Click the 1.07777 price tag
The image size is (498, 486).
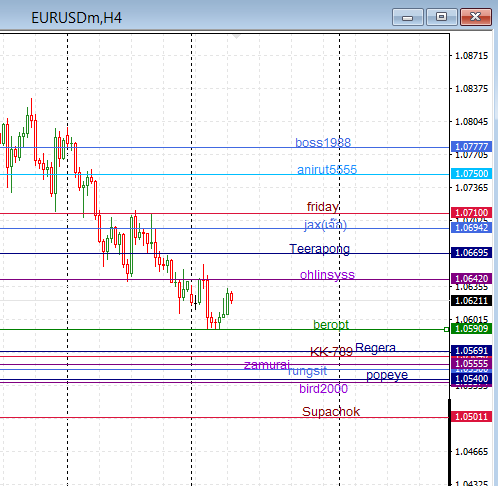(x=471, y=147)
